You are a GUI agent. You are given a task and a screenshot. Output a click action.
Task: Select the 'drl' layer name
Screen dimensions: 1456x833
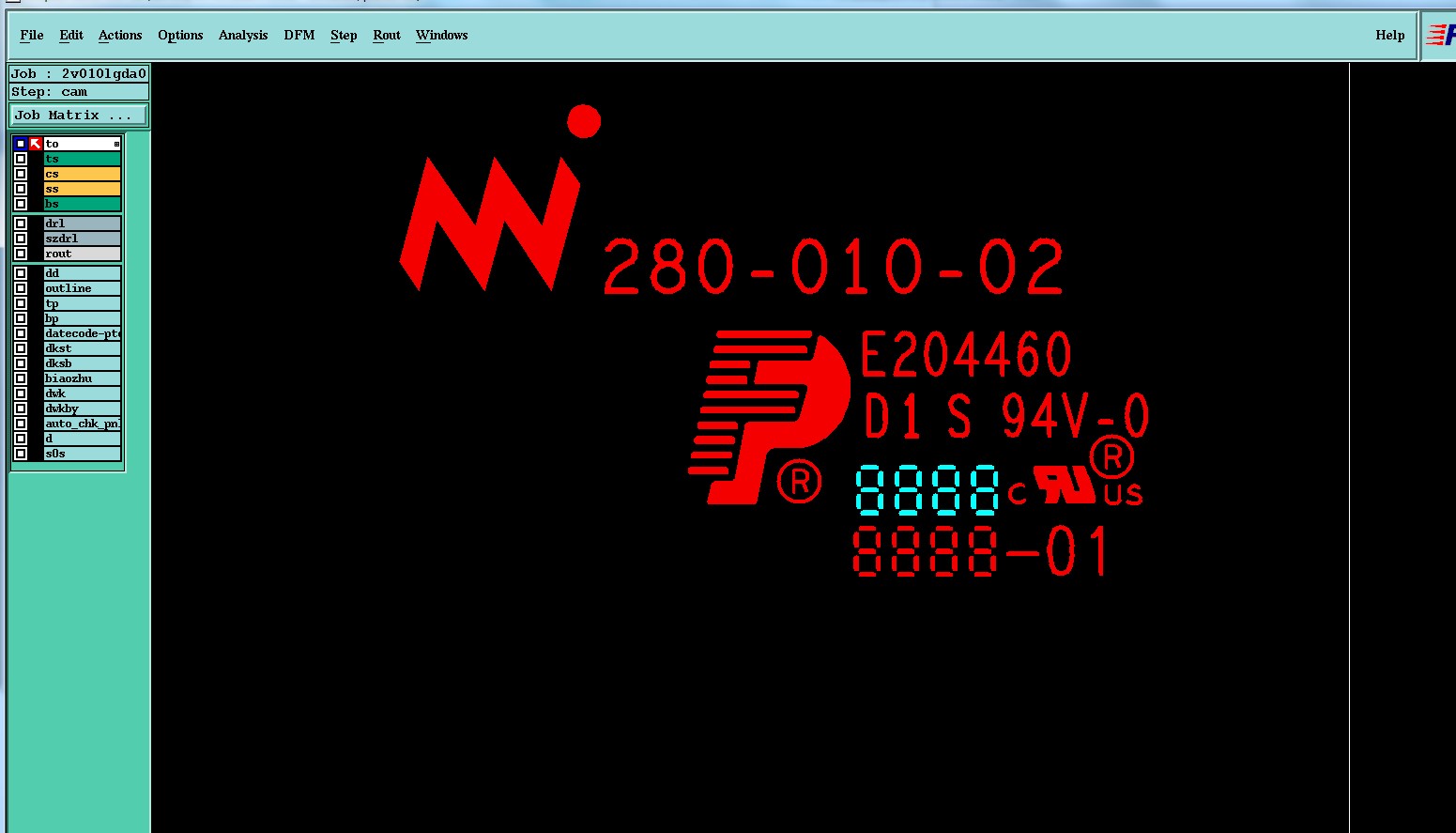[83, 224]
